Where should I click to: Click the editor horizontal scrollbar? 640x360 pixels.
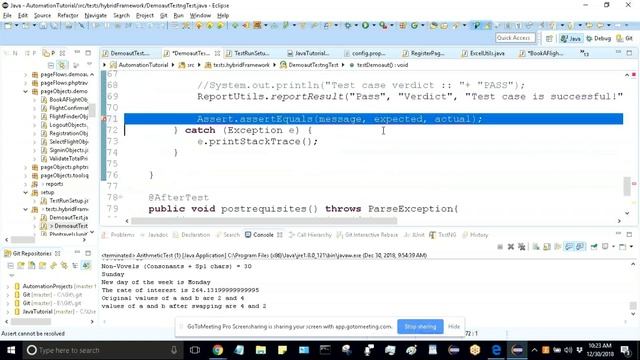pos(264,221)
